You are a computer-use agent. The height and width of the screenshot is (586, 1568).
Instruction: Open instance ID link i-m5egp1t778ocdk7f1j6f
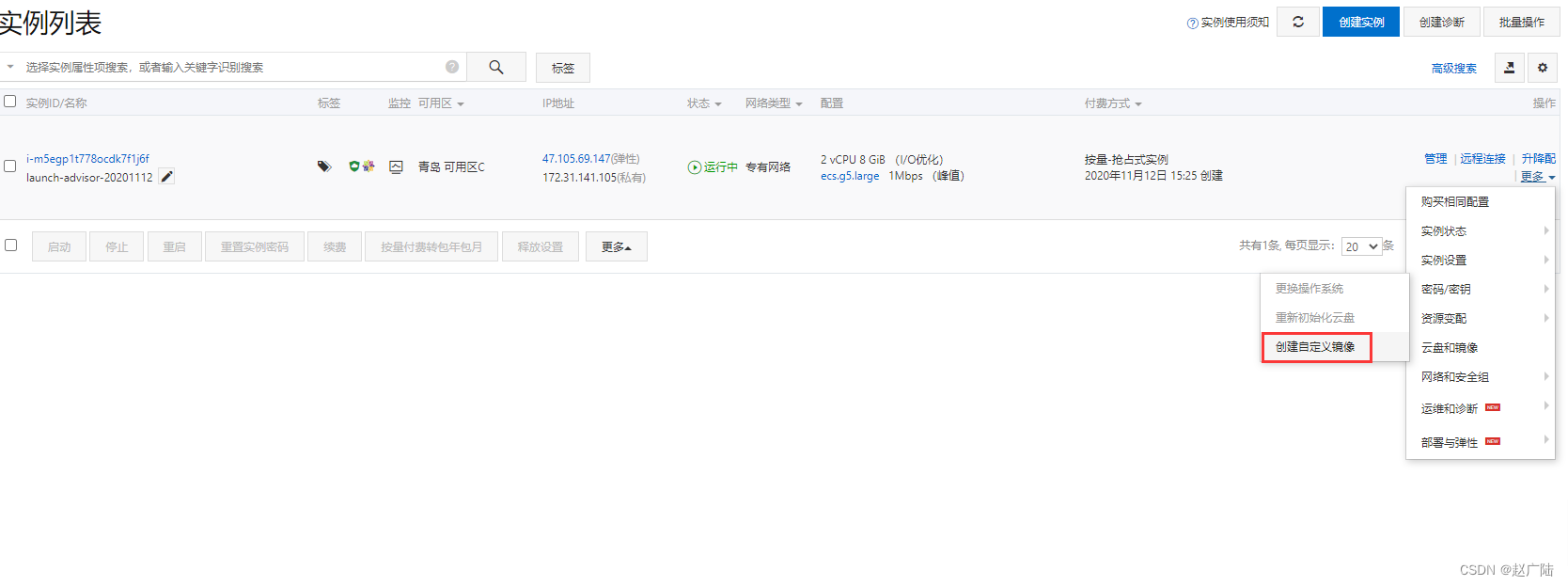point(87,159)
